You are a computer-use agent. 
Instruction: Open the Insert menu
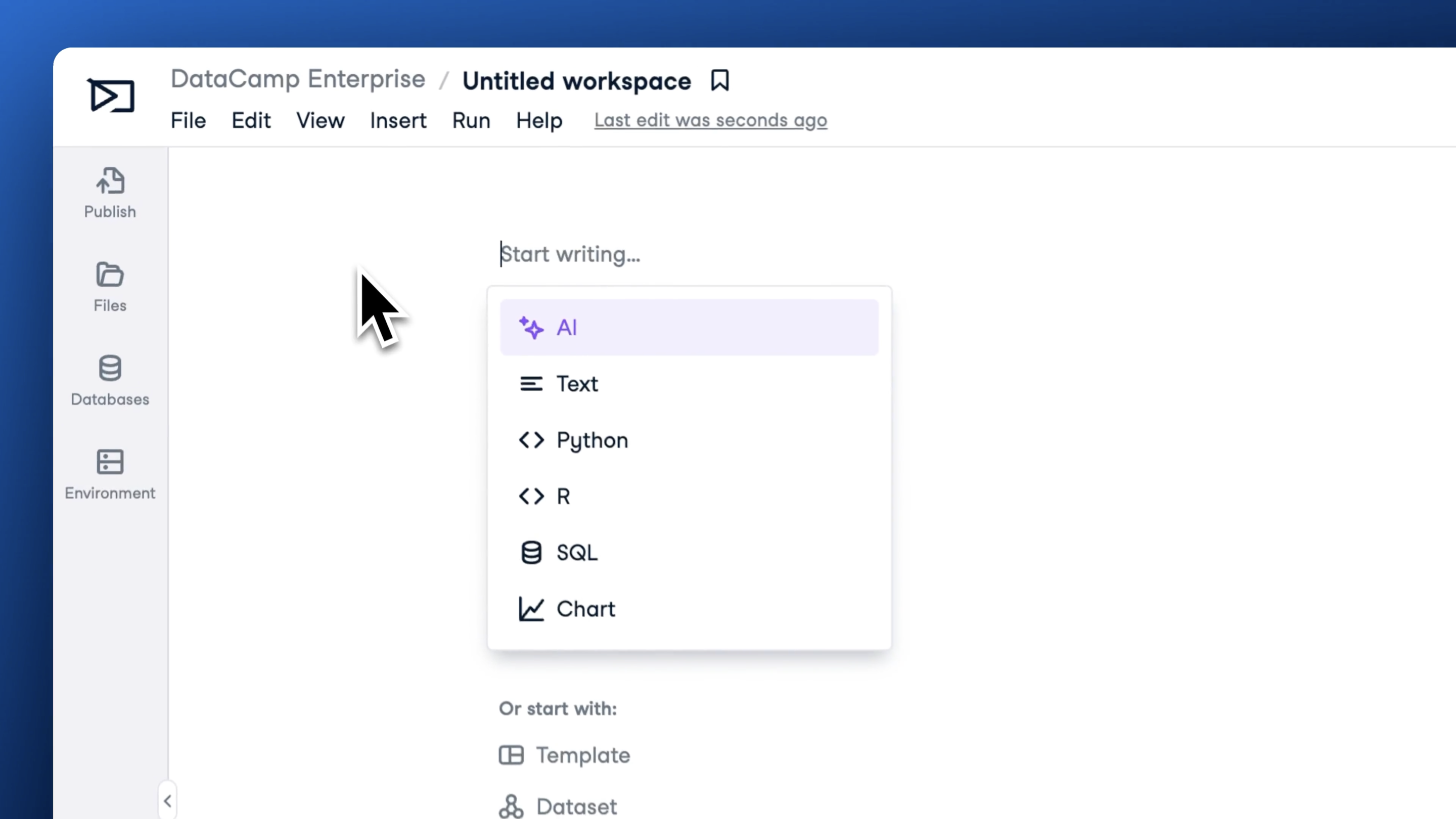tap(398, 120)
